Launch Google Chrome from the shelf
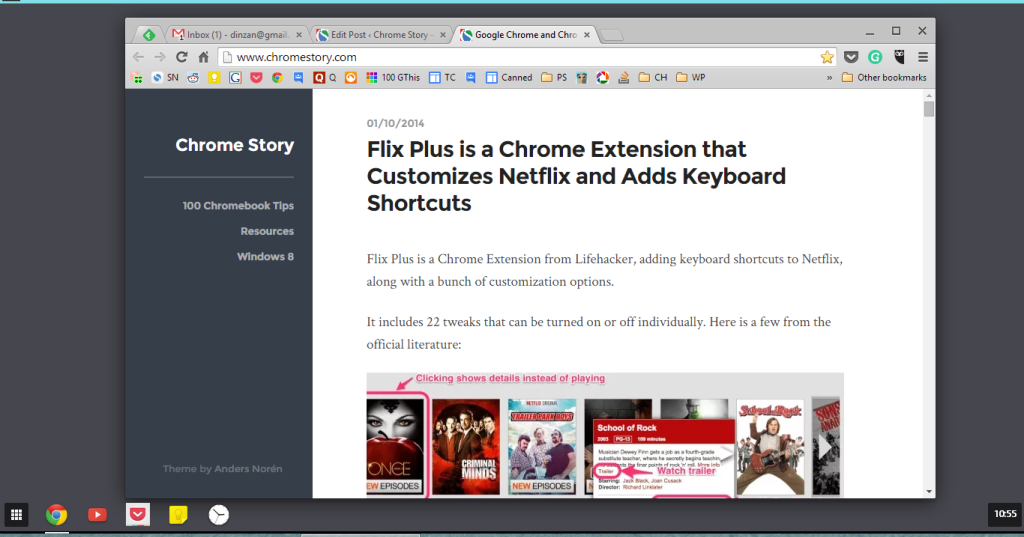 (57, 515)
